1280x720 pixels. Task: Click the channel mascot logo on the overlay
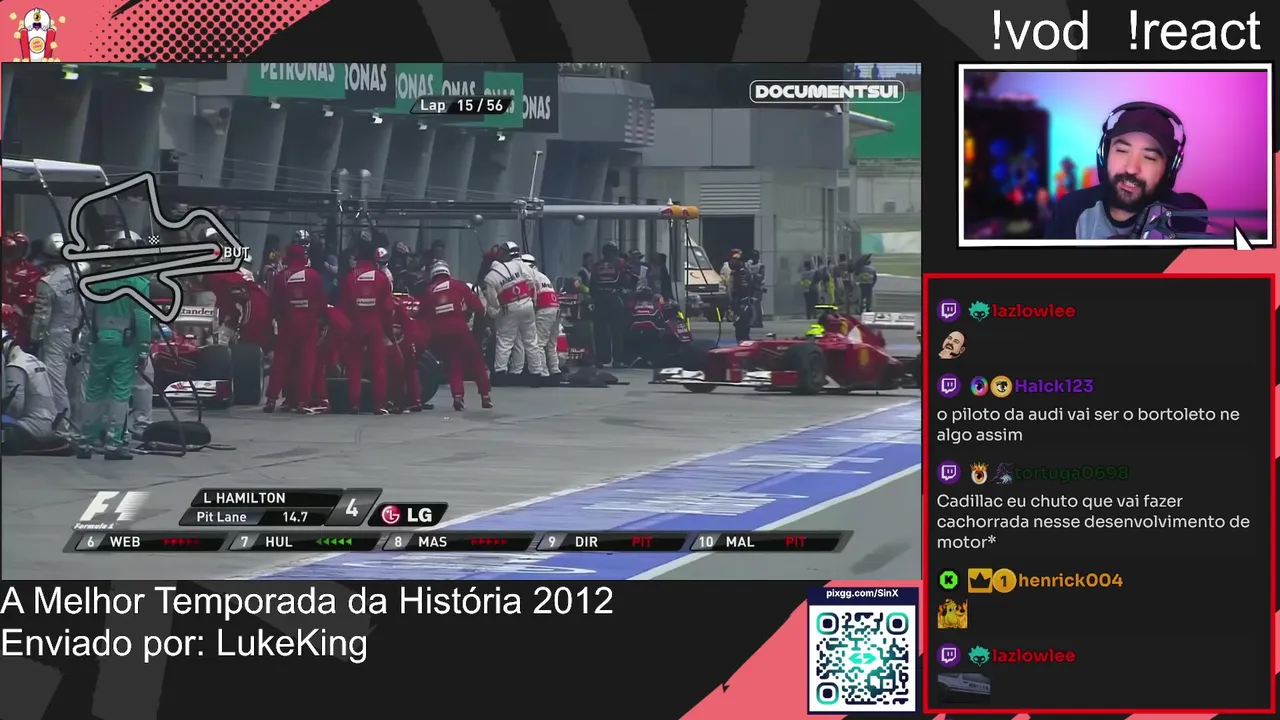click(38, 33)
